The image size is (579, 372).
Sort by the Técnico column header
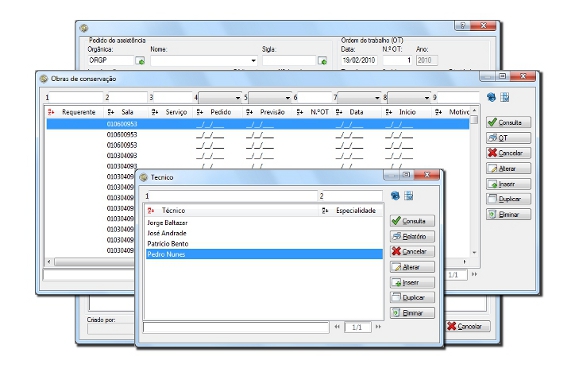(173, 211)
